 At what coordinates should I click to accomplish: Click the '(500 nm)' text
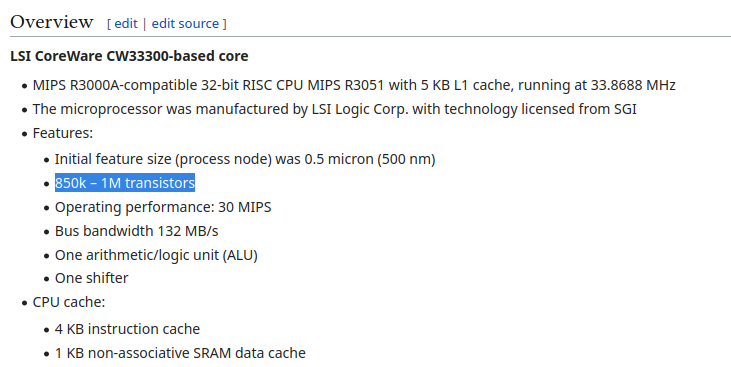(x=406, y=159)
